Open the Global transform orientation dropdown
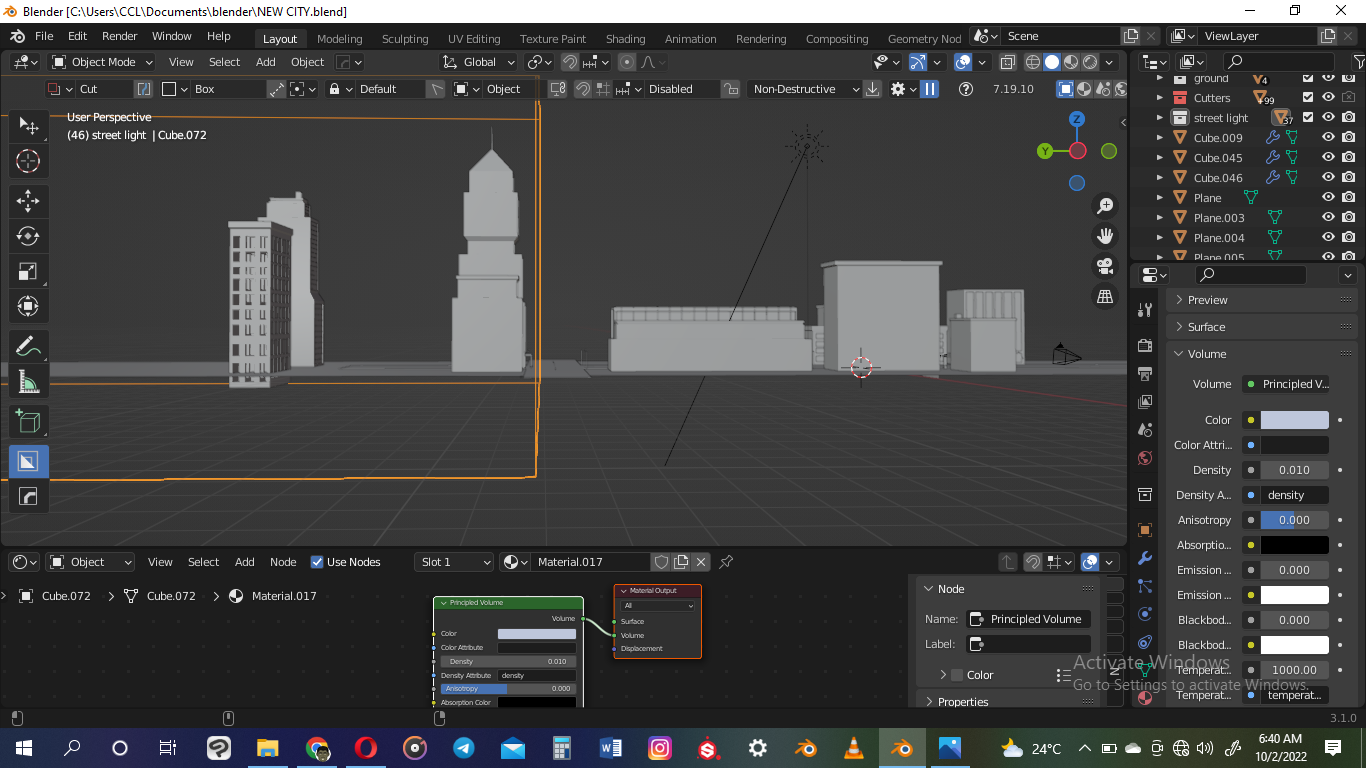 click(478, 61)
